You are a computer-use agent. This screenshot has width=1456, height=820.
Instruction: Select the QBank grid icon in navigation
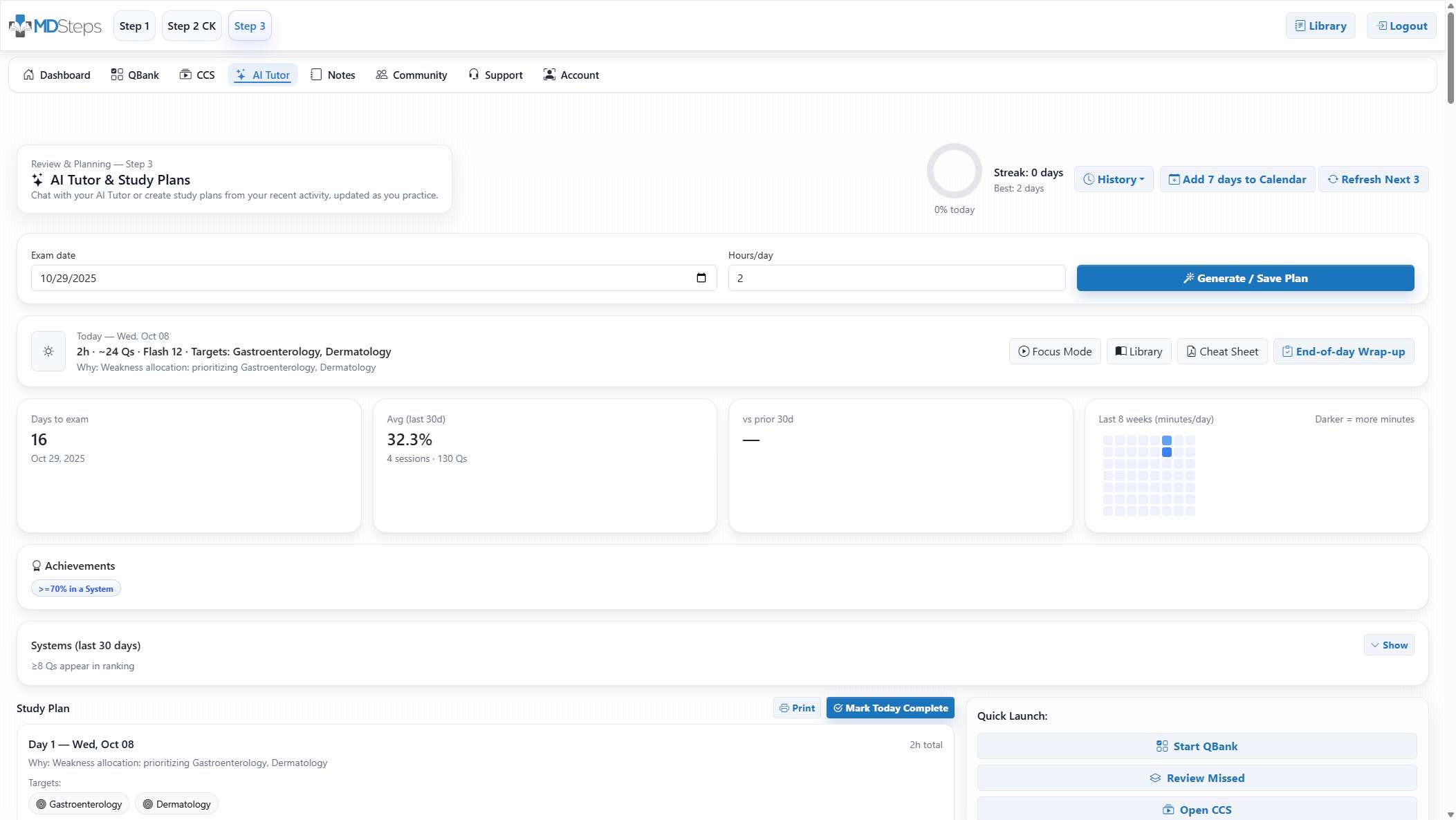click(x=116, y=75)
